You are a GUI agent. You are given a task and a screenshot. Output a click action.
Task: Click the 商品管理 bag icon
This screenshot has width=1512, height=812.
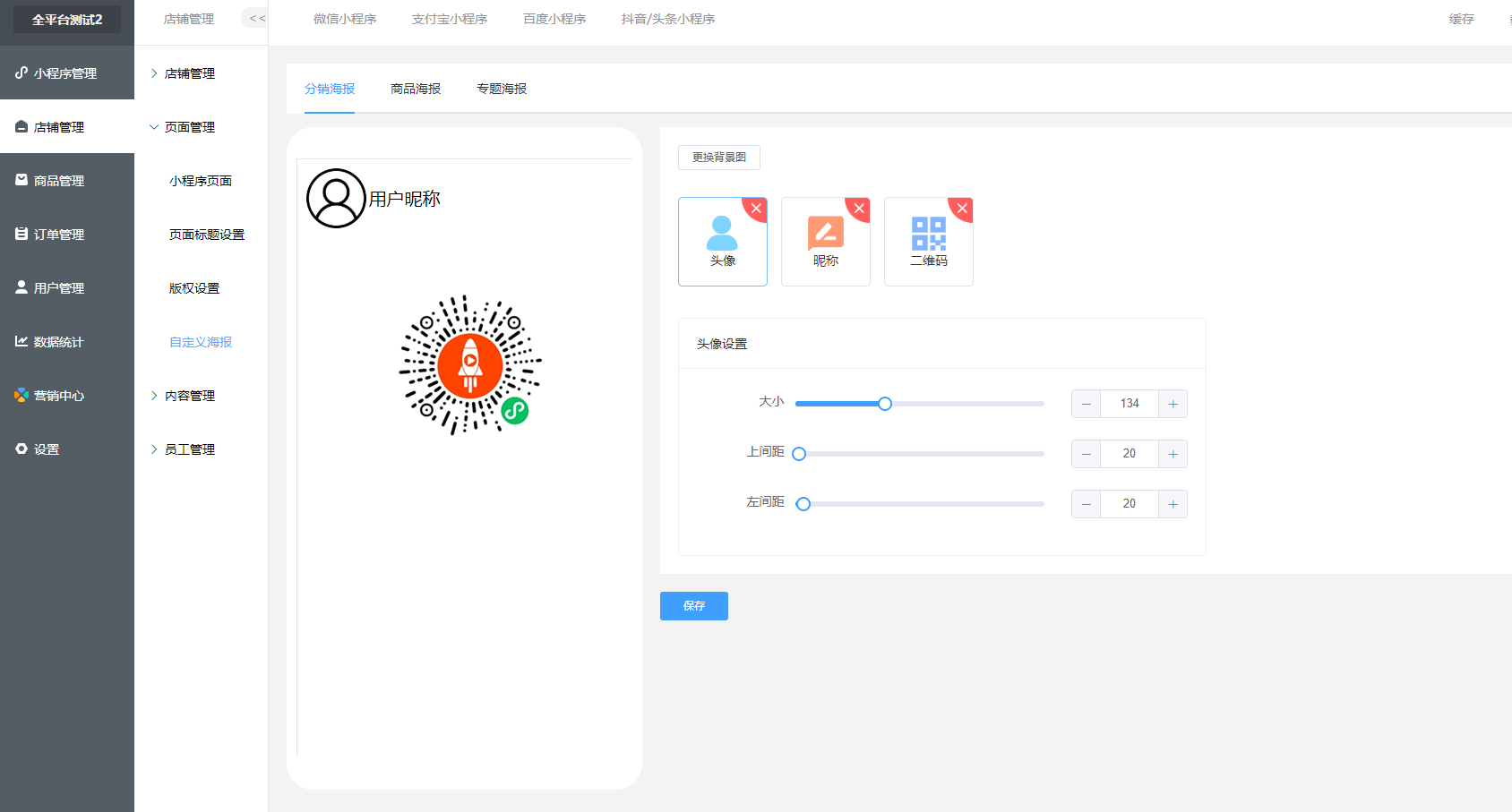click(x=21, y=180)
